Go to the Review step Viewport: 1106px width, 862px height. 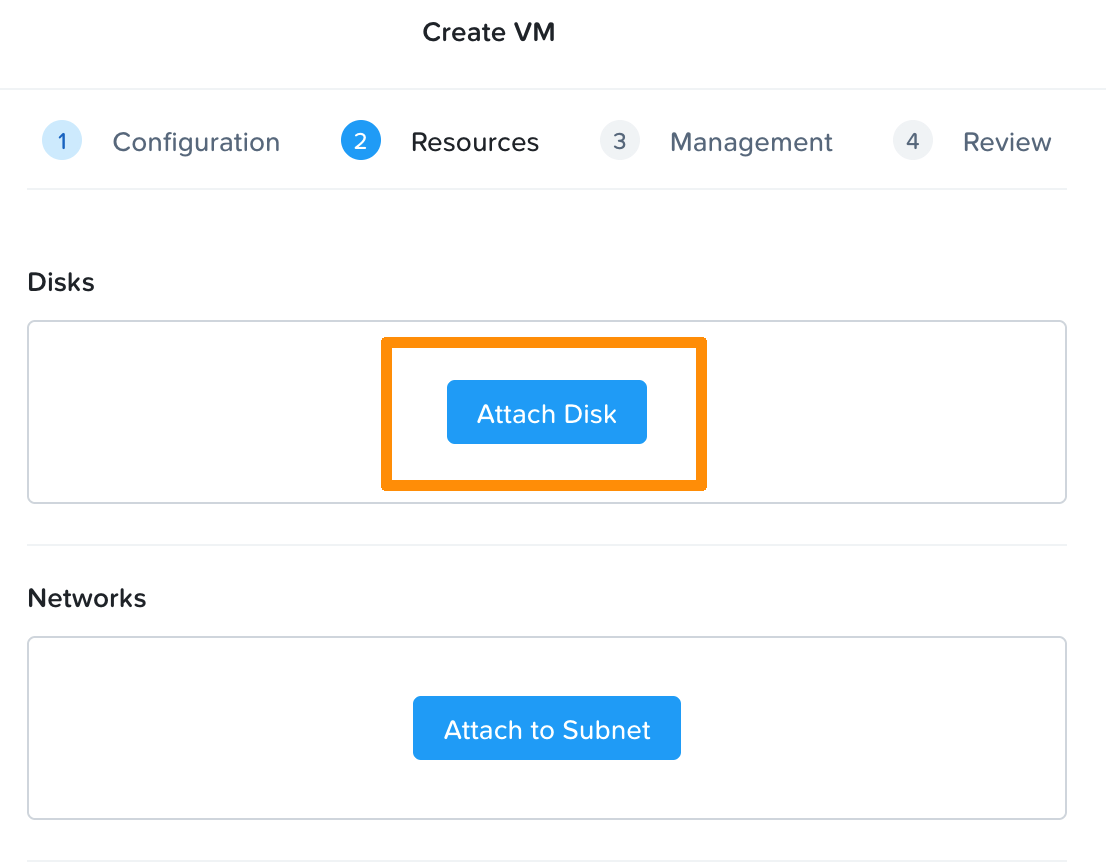coord(1006,141)
